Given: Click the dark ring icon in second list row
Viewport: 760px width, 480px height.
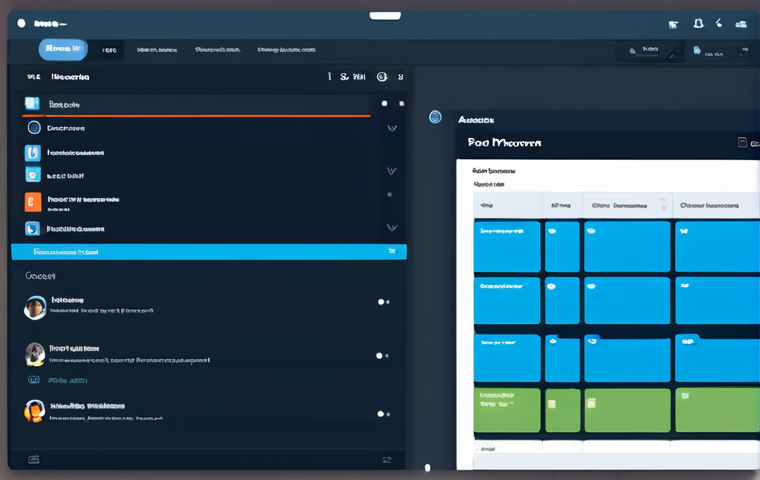Looking at the screenshot, I should [34, 128].
